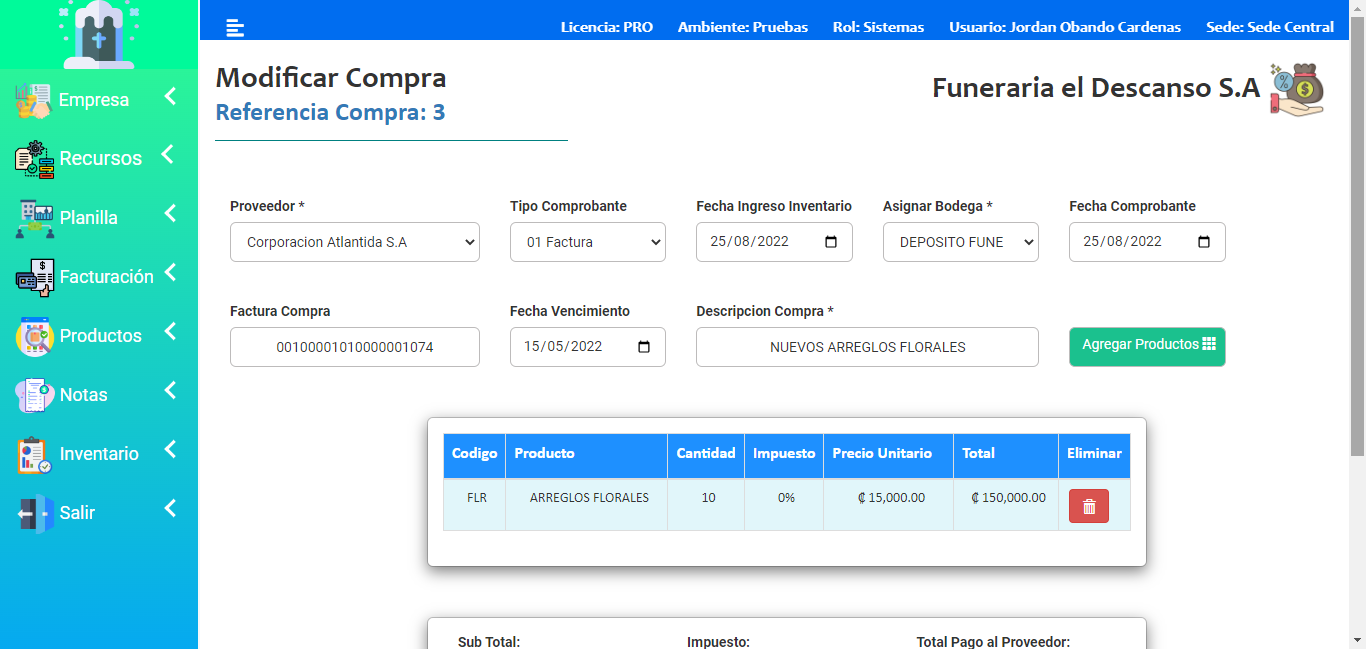Viewport: 1366px width, 649px height.
Task: Click the Planilla sidebar icon
Action: (35, 218)
